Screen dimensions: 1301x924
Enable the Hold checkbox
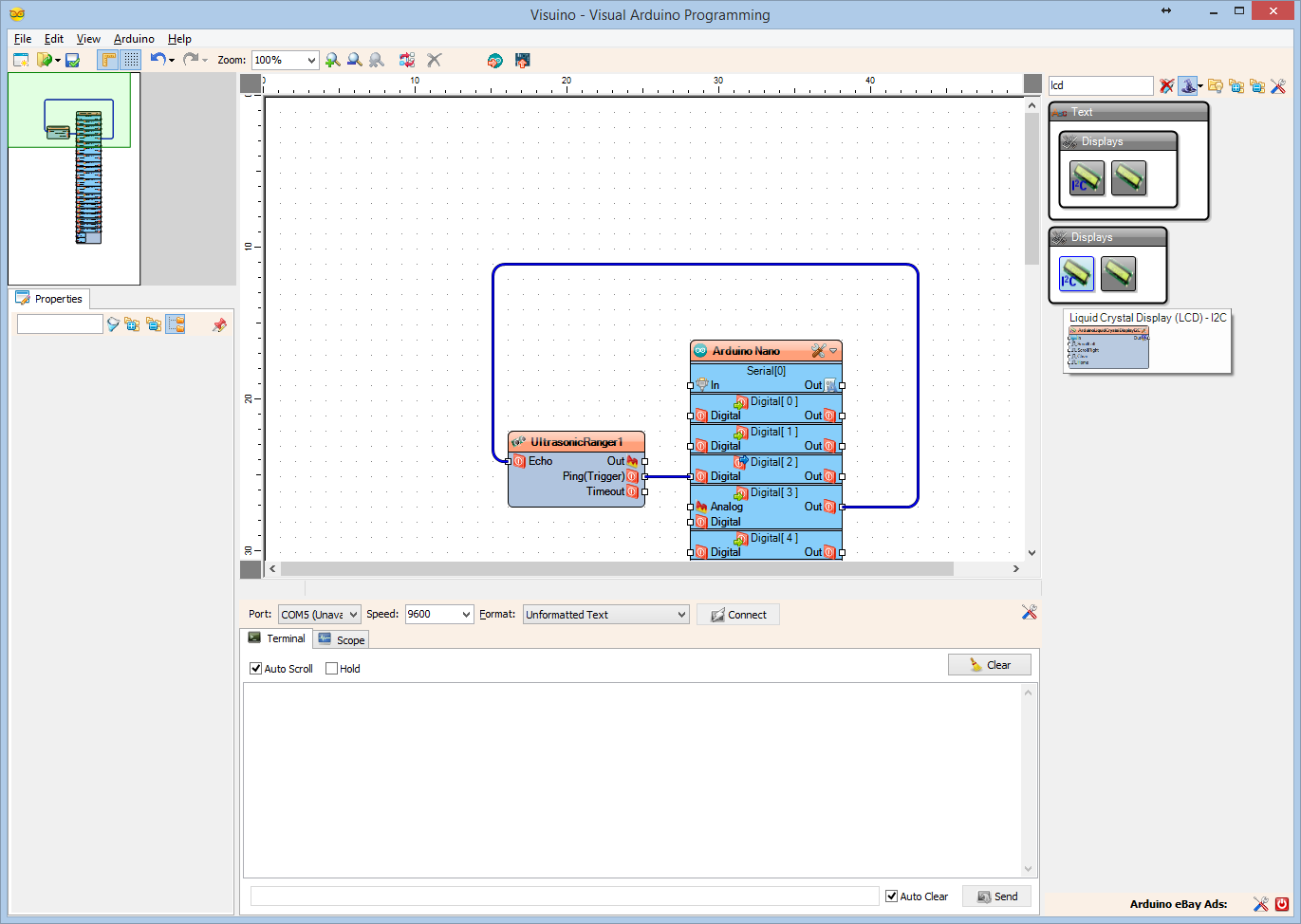point(331,669)
